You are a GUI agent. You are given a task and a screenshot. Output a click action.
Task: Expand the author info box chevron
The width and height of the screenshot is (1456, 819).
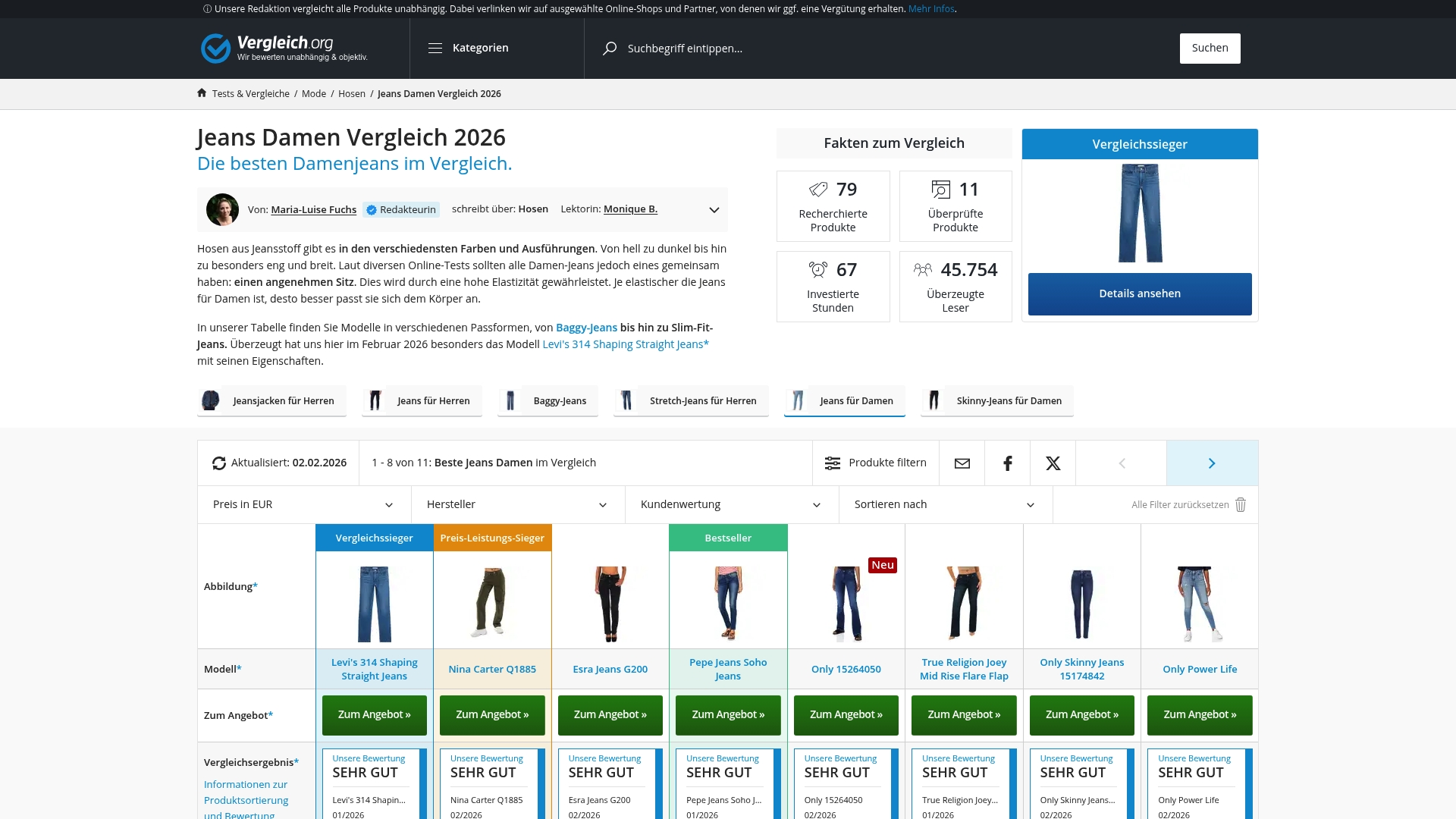[714, 210]
